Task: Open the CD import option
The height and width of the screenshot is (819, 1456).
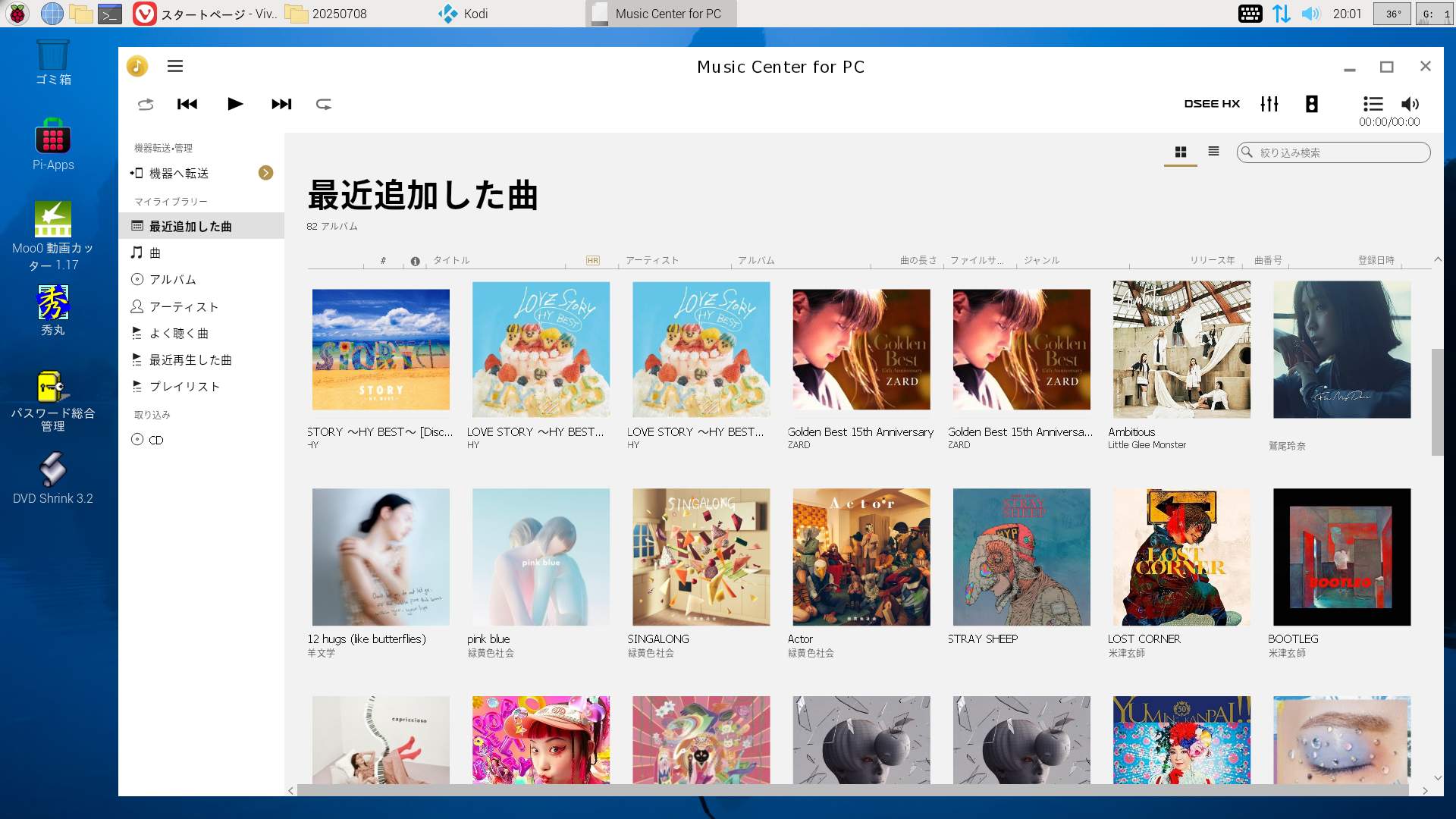Action: tap(202, 440)
